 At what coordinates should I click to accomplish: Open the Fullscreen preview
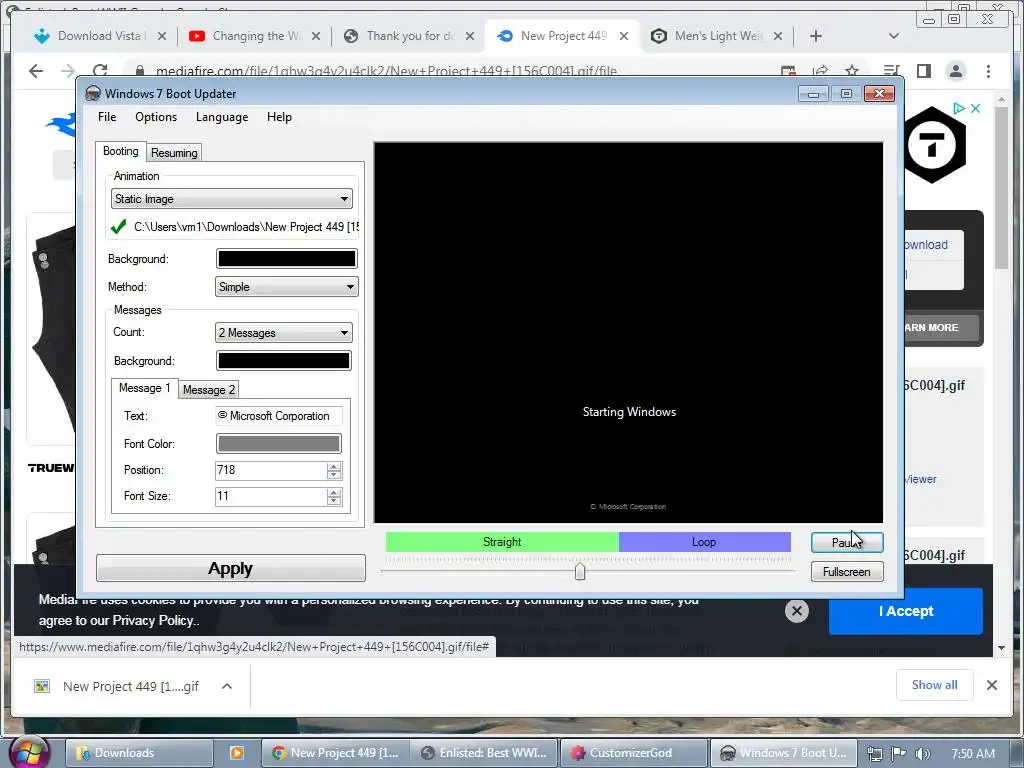pos(847,571)
